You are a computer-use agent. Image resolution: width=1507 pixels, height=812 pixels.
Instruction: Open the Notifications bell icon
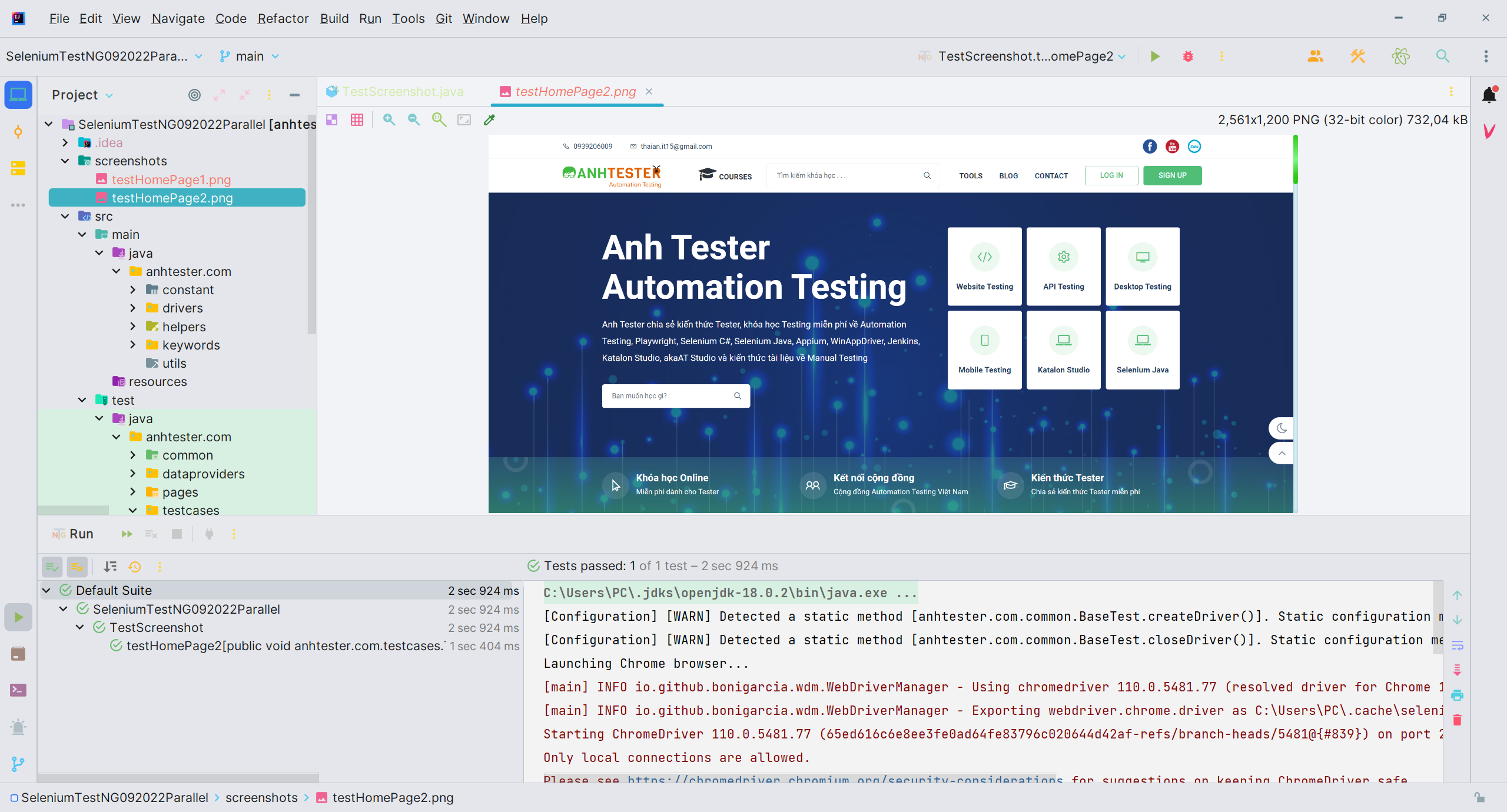click(x=1489, y=95)
